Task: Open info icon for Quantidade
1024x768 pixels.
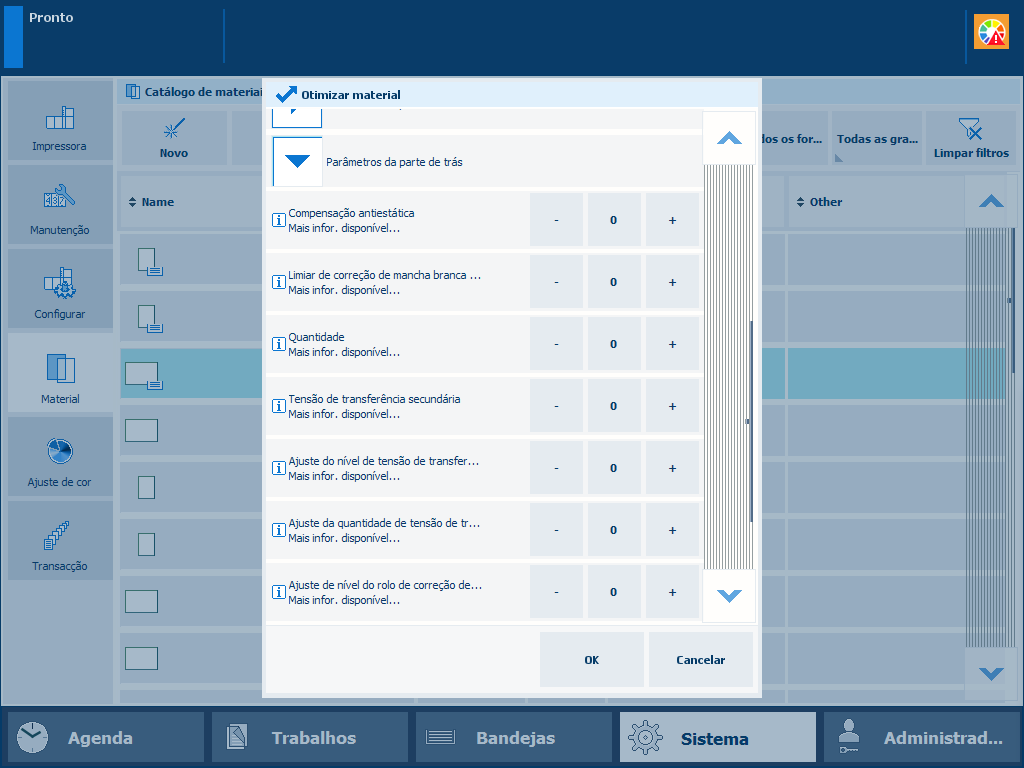Action: tap(278, 344)
